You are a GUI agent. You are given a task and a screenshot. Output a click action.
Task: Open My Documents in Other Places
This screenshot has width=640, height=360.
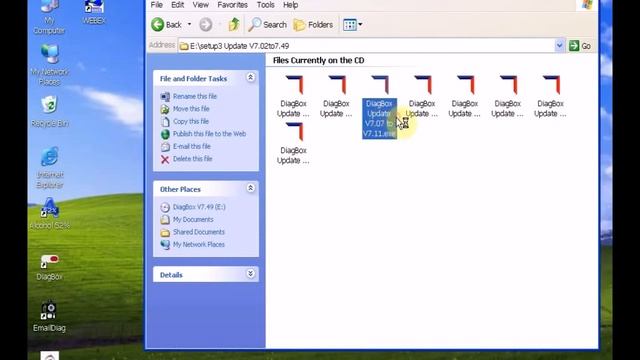193,220
